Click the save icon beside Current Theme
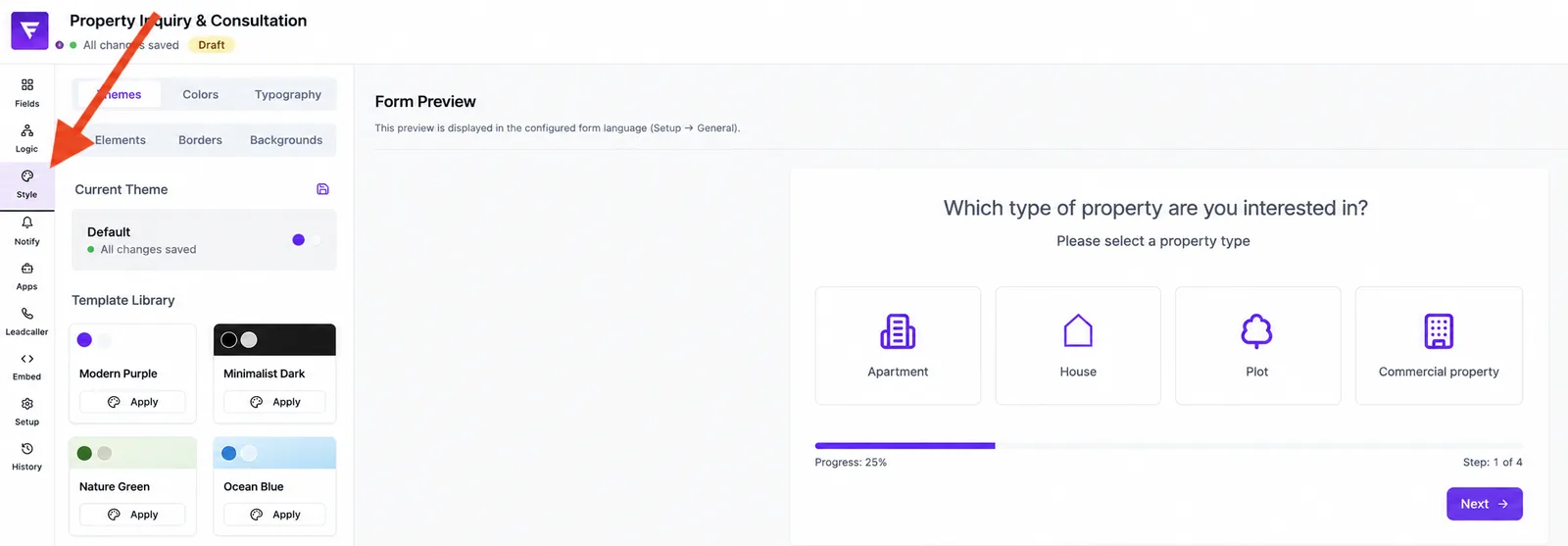 click(x=323, y=189)
